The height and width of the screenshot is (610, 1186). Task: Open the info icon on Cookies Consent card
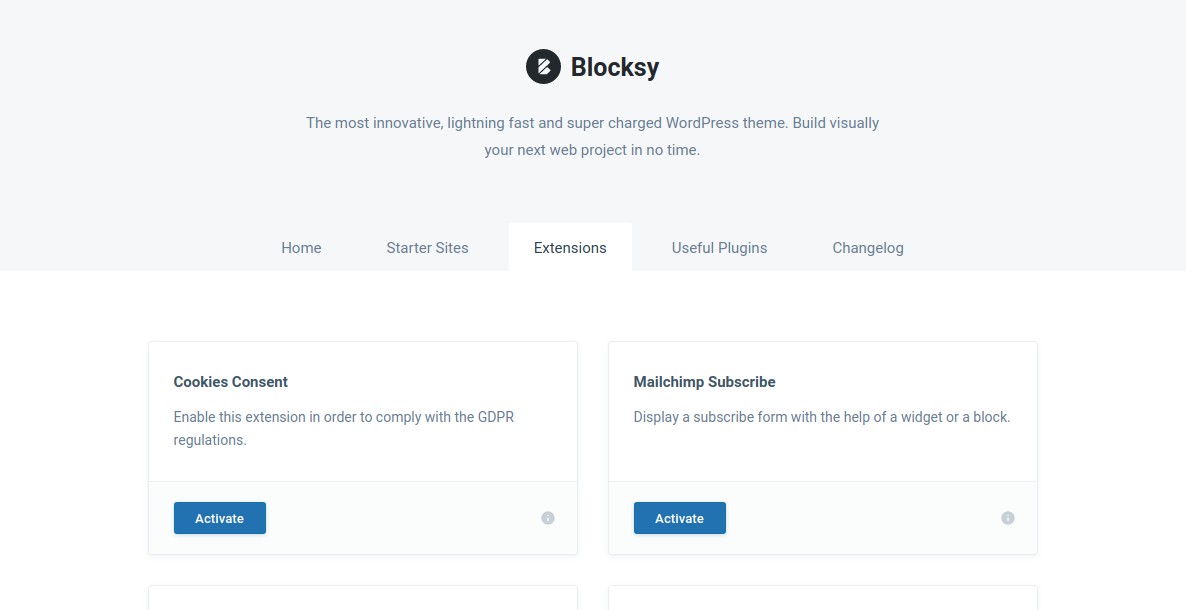tap(547, 518)
